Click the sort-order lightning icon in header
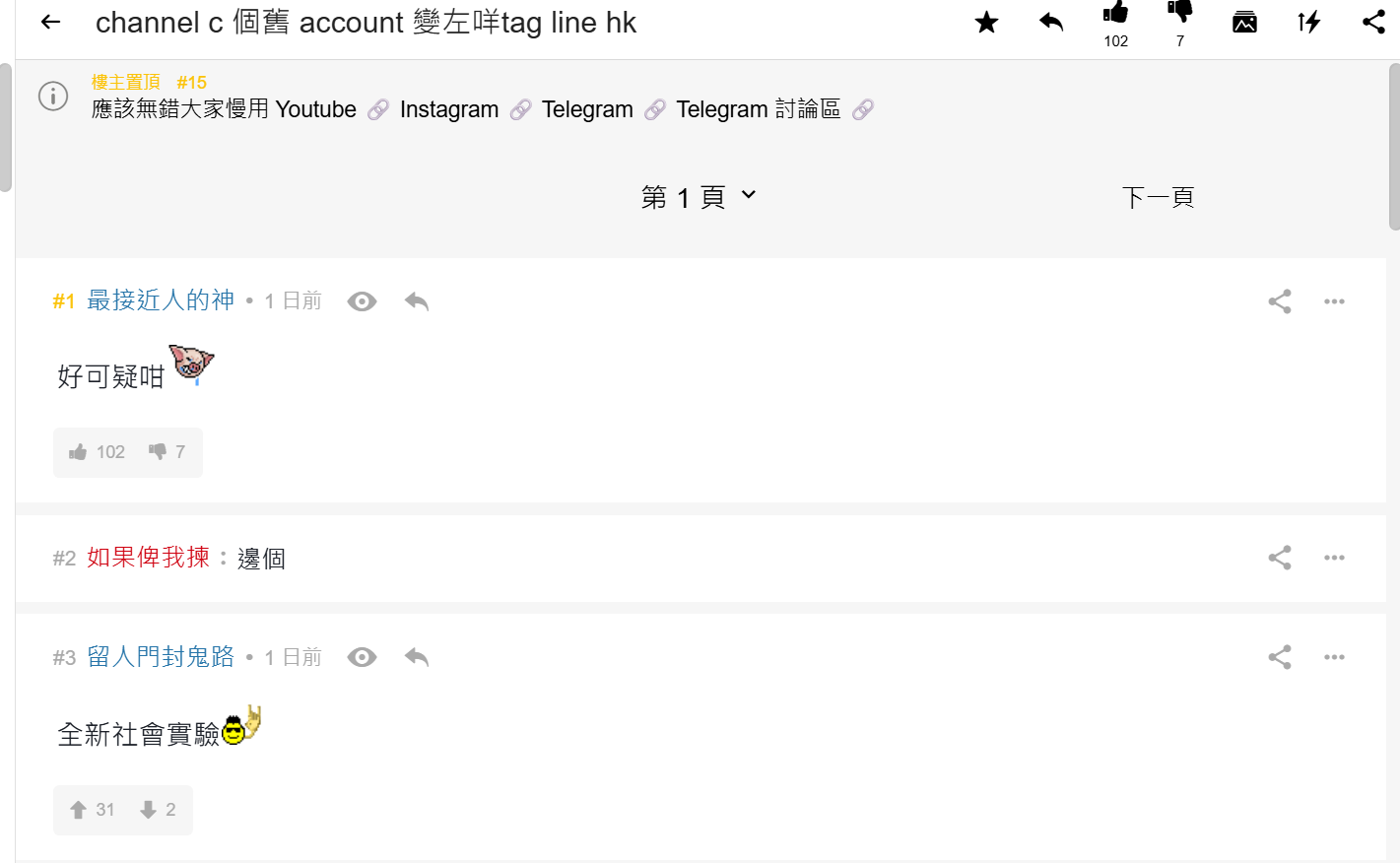Screen dimensions: 1400x863 pos(1309,22)
